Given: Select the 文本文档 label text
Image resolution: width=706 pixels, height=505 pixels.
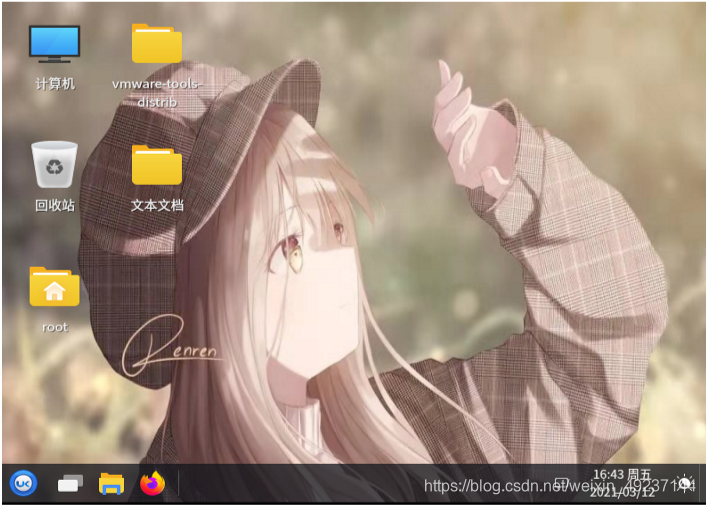Looking at the screenshot, I should [x=157, y=205].
